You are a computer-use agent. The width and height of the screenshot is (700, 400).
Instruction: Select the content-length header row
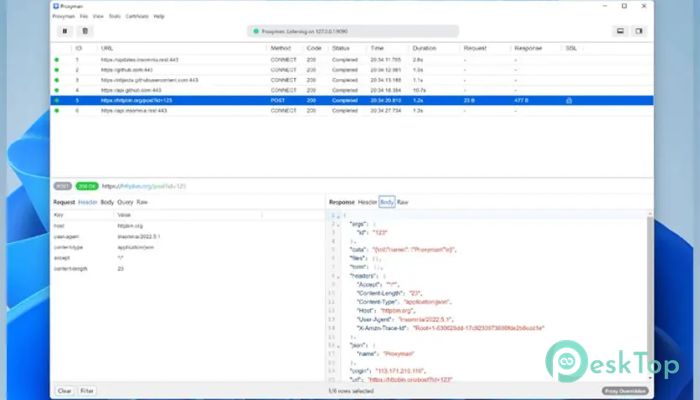pos(188,269)
